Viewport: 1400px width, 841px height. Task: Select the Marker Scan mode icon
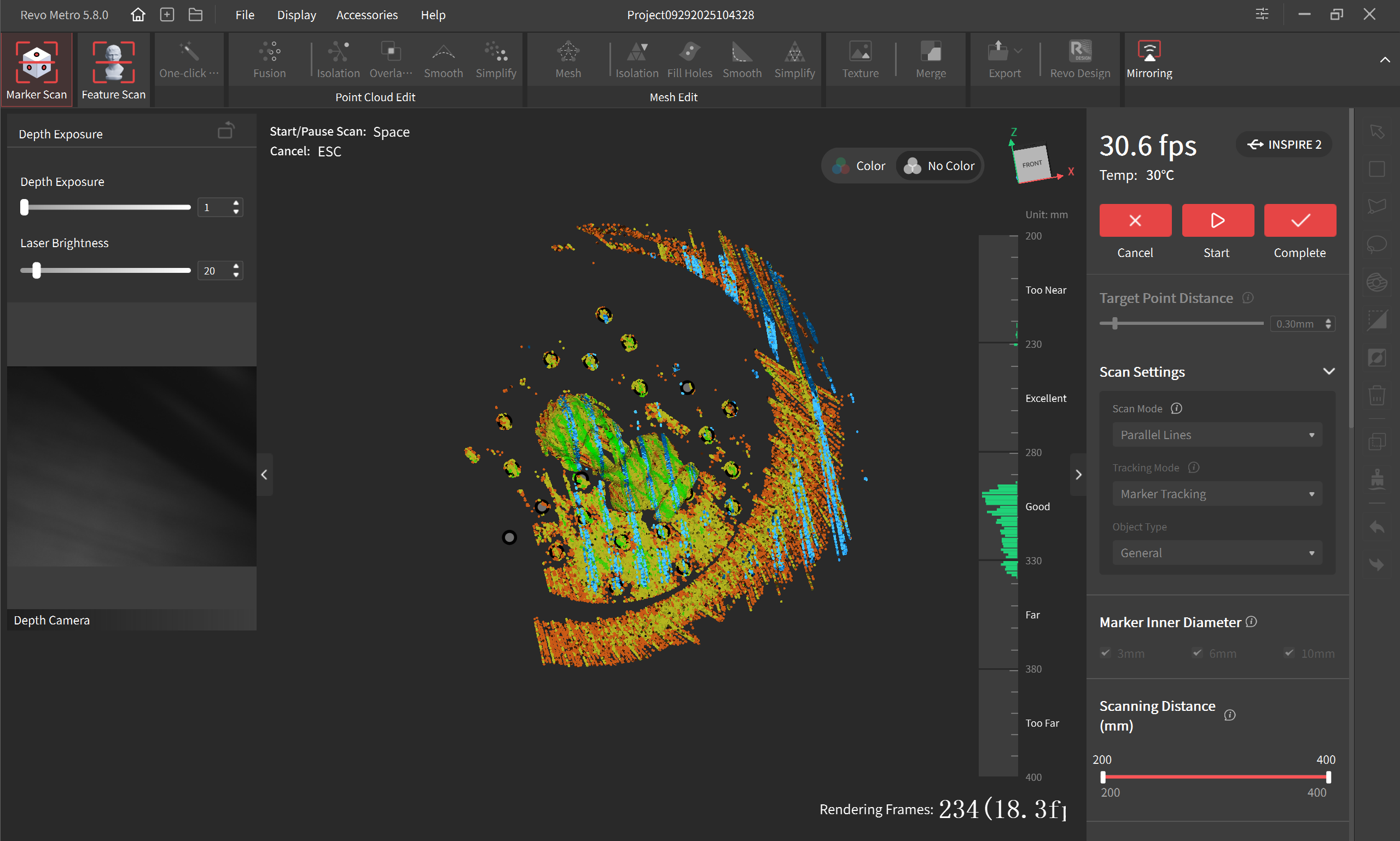pos(36,62)
